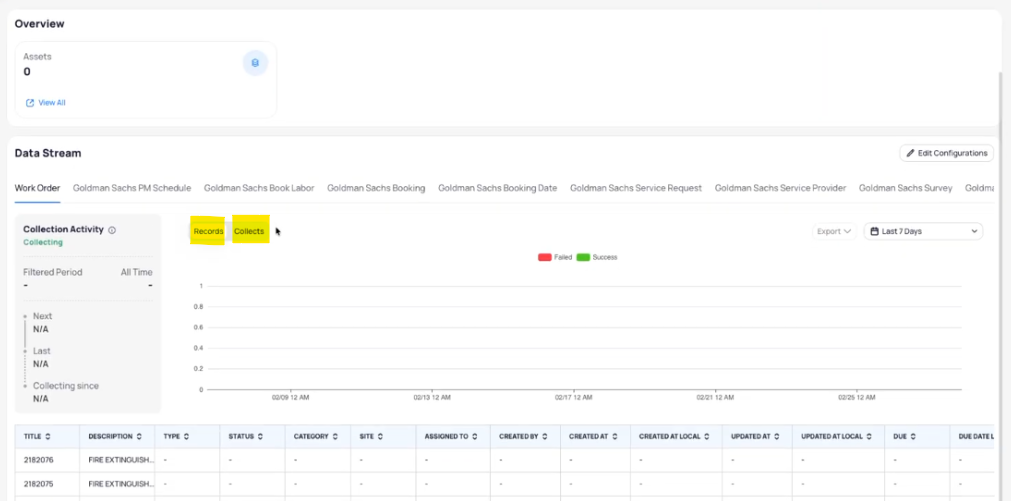Switch to Goldman Sachs PM Schedule tab
The height and width of the screenshot is (501, 1011).
point(132,188)
